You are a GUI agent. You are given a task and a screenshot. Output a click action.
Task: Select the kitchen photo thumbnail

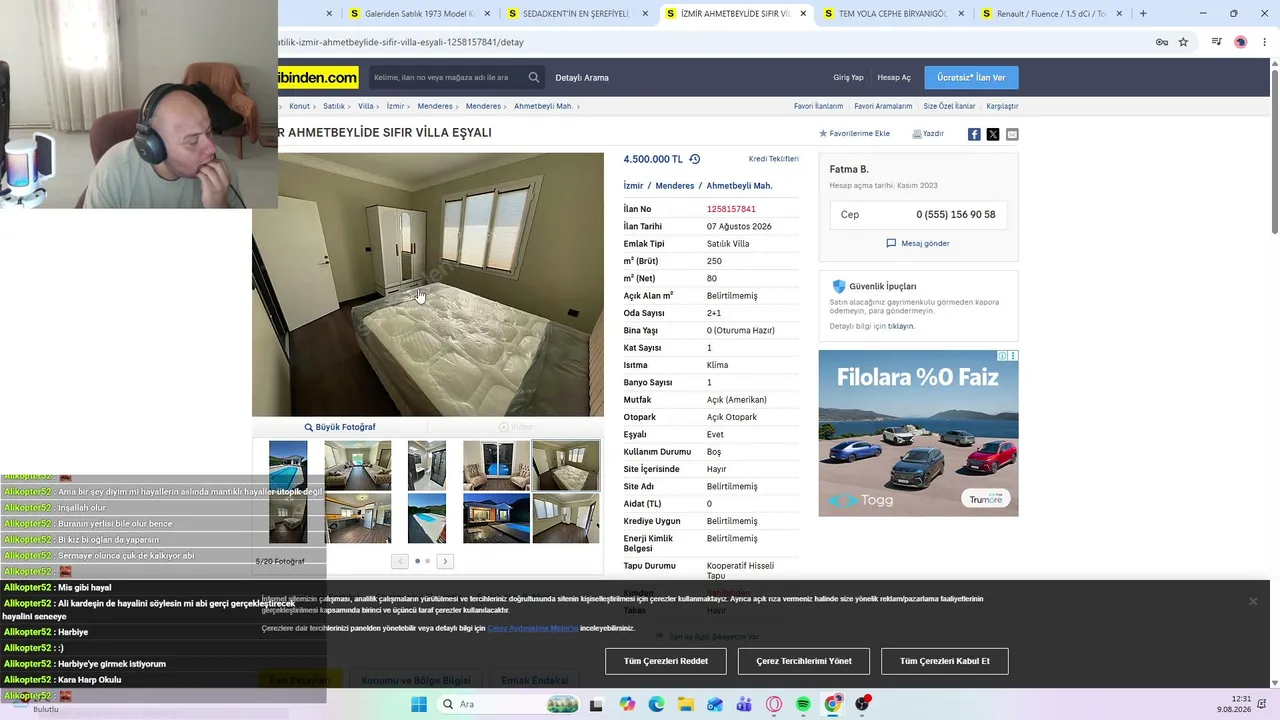[x=358, y=518]
